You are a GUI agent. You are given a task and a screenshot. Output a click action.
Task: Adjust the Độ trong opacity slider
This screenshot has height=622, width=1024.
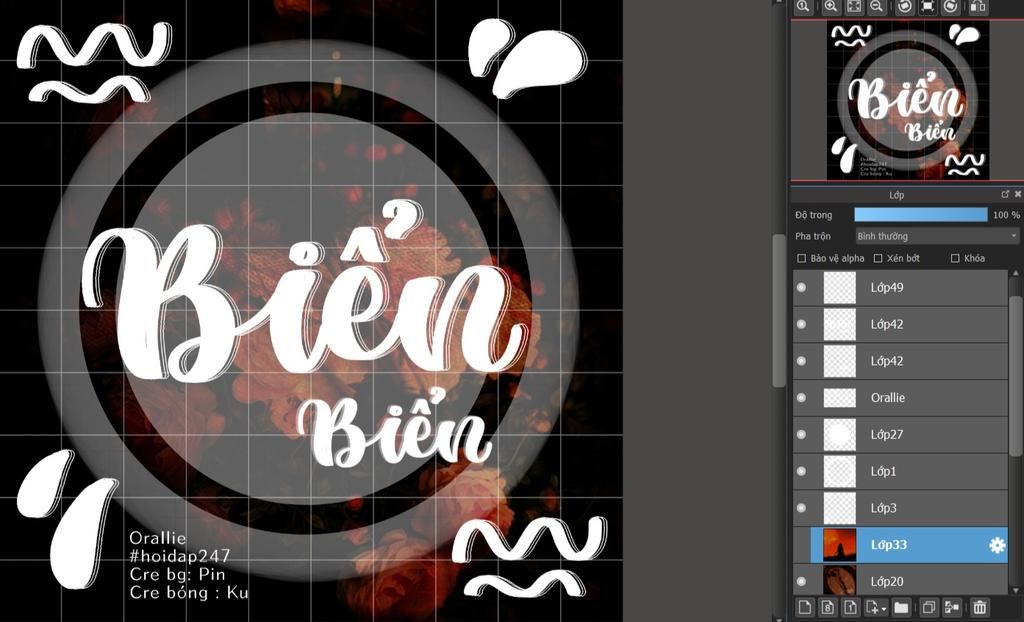pos(921,214)
